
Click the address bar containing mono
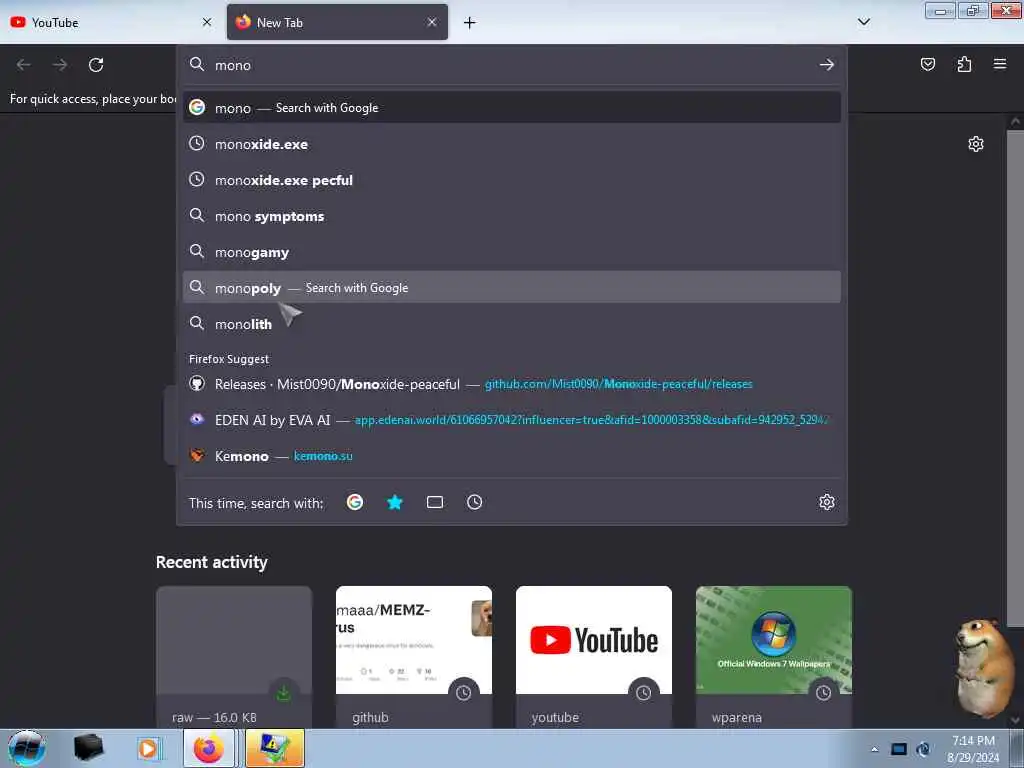click(x=509, y=65)
